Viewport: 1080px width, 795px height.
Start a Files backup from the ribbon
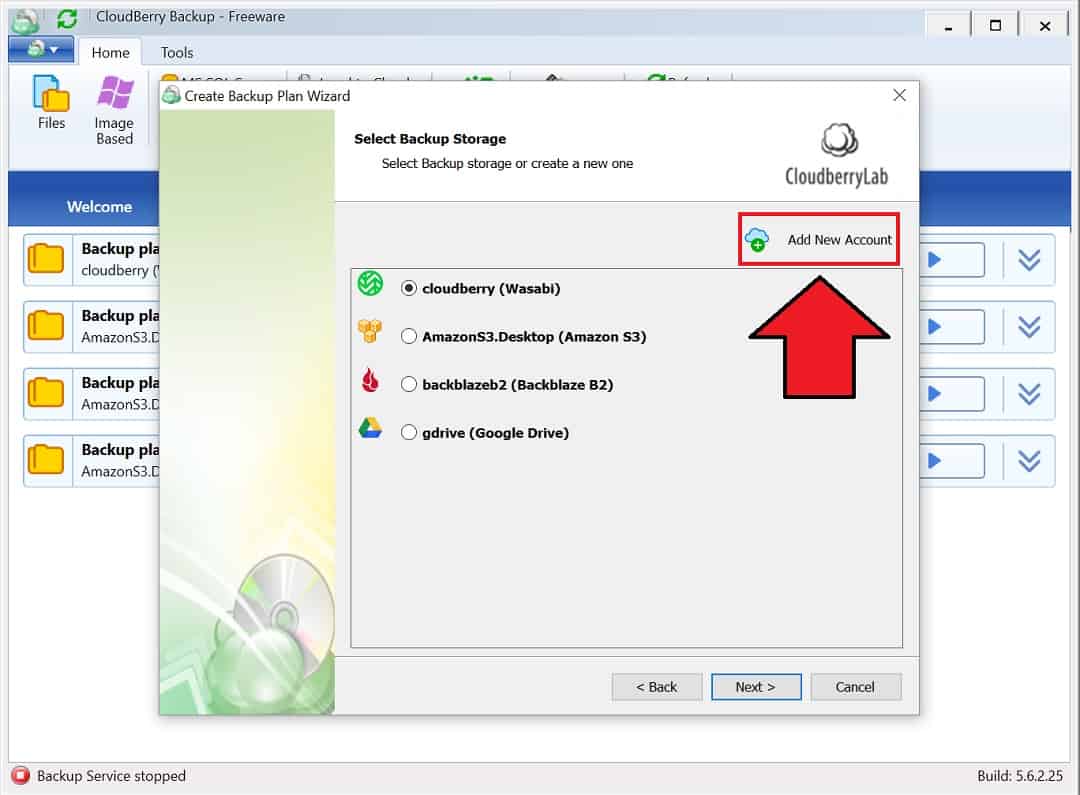click(x=51, y=103)
